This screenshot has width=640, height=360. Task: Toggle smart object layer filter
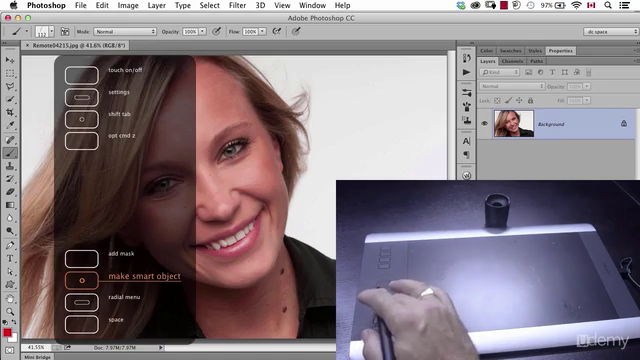(x=577, y=72)
